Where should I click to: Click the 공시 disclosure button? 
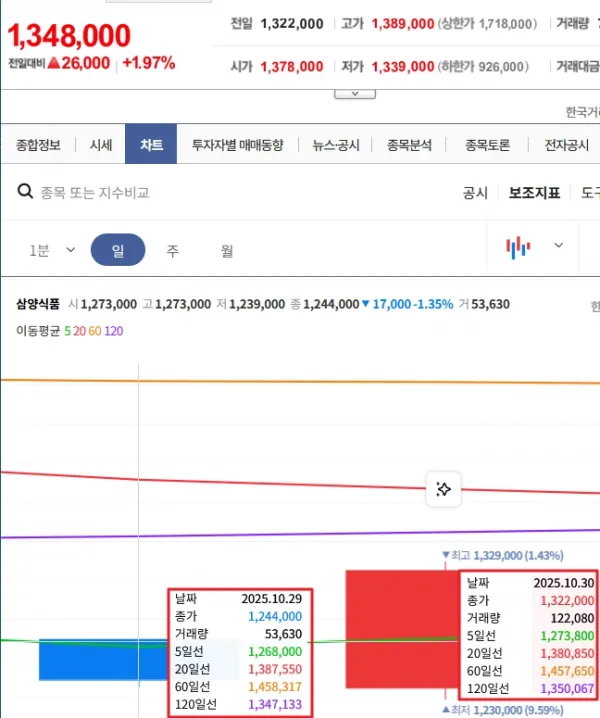click(475, 193)
